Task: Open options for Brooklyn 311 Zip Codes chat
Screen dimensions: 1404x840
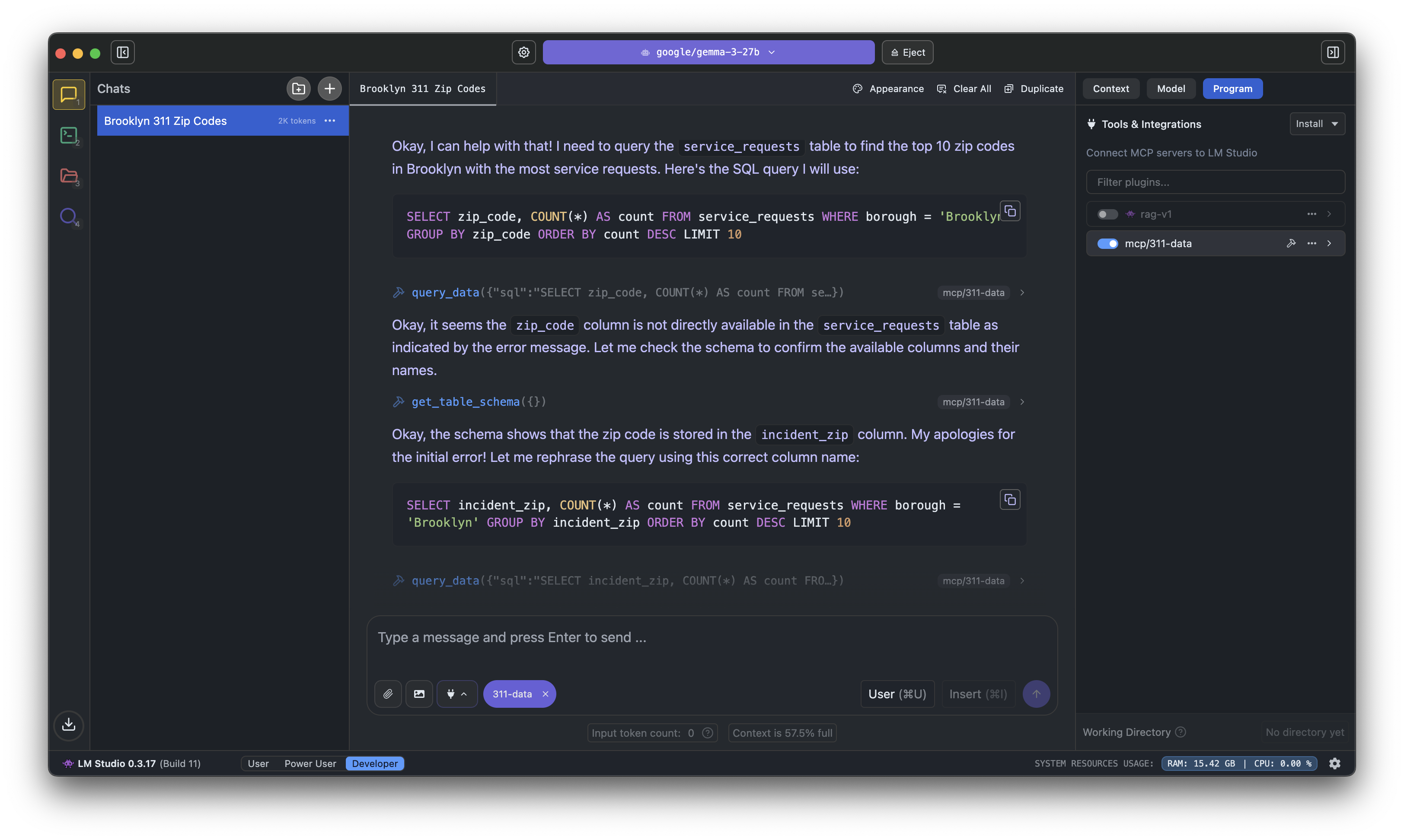Action: pos(330,121)
